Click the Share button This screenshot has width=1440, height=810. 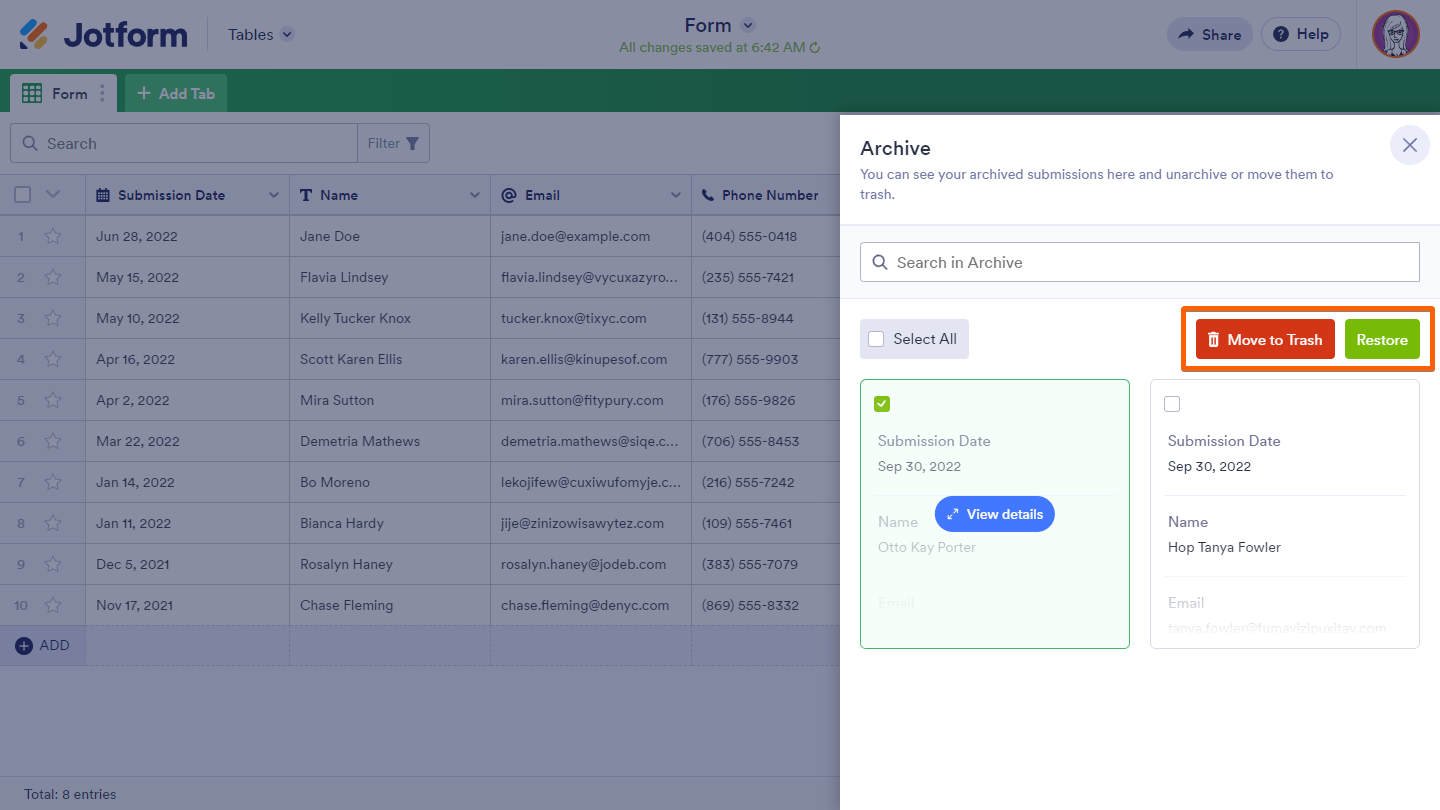click(x=1210, y=34)
